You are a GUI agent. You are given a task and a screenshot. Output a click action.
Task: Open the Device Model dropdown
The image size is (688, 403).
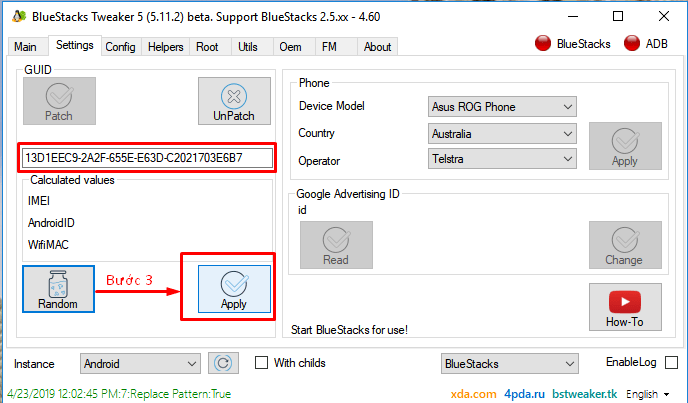[x=502, y=107]
